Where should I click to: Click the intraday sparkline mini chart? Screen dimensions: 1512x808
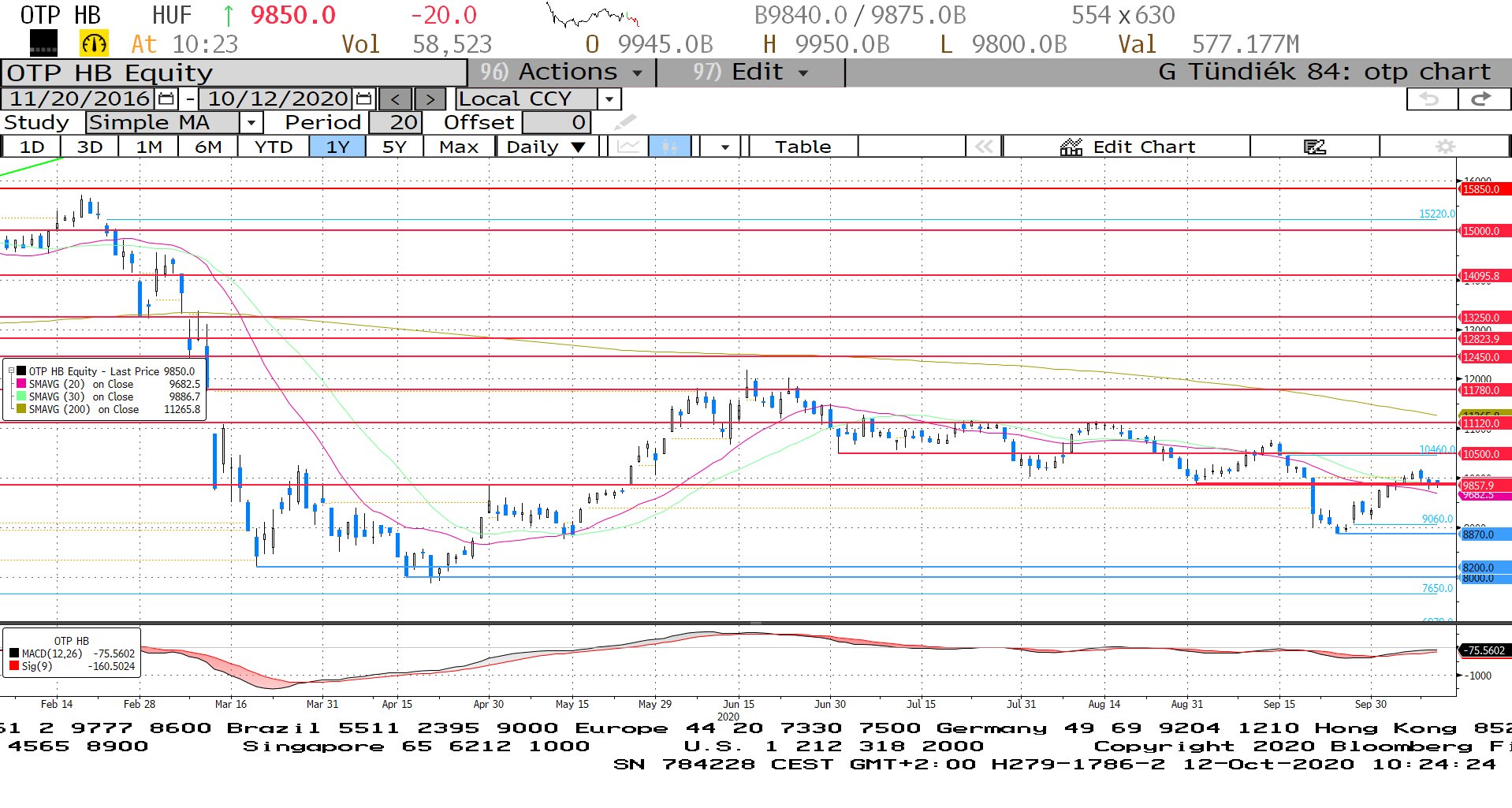point(593,16)
